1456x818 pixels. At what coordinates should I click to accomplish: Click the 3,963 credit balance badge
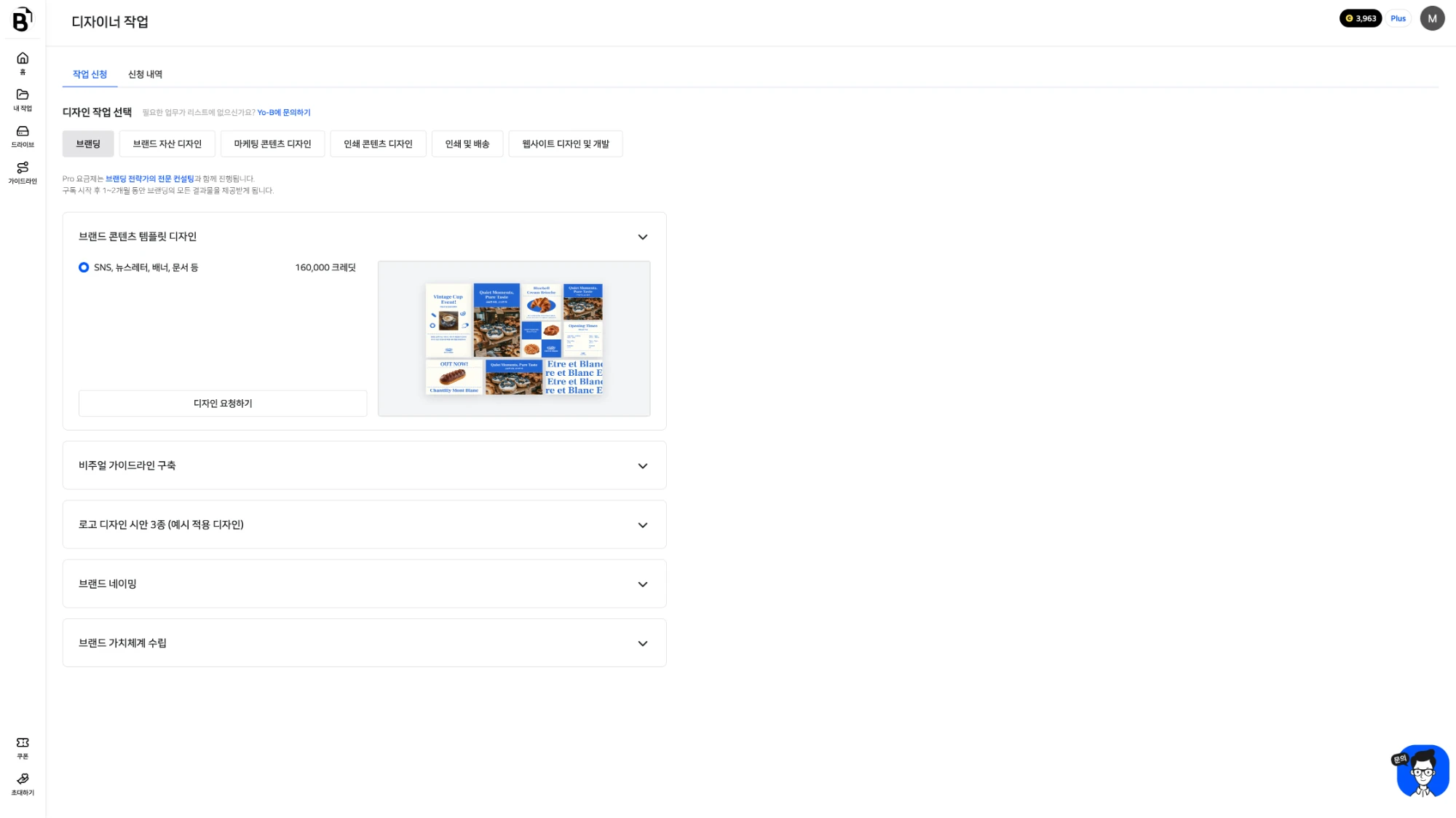(1360, 18)
